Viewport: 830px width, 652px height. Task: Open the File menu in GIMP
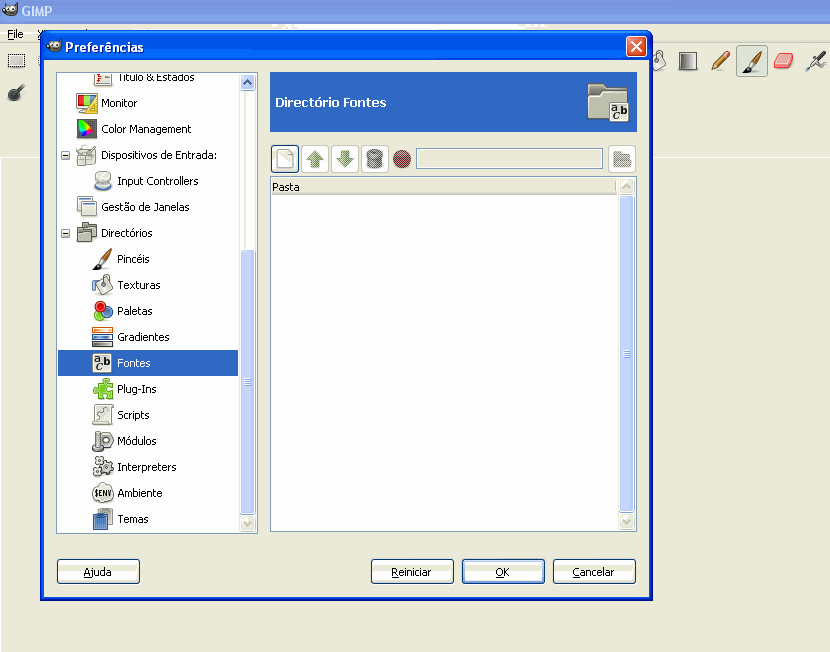tap(15, 34)
